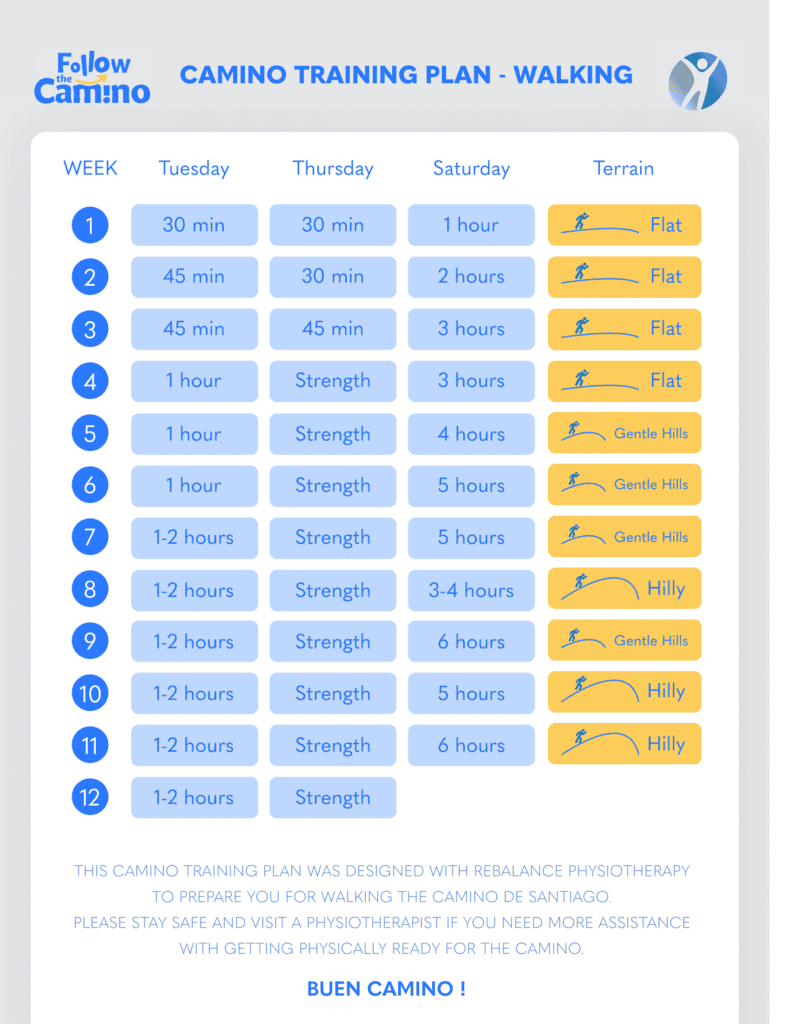Viewport: 791px width, 1024px height.
Task: Select the week 5 number circle
Action: (x=90, y=433)
